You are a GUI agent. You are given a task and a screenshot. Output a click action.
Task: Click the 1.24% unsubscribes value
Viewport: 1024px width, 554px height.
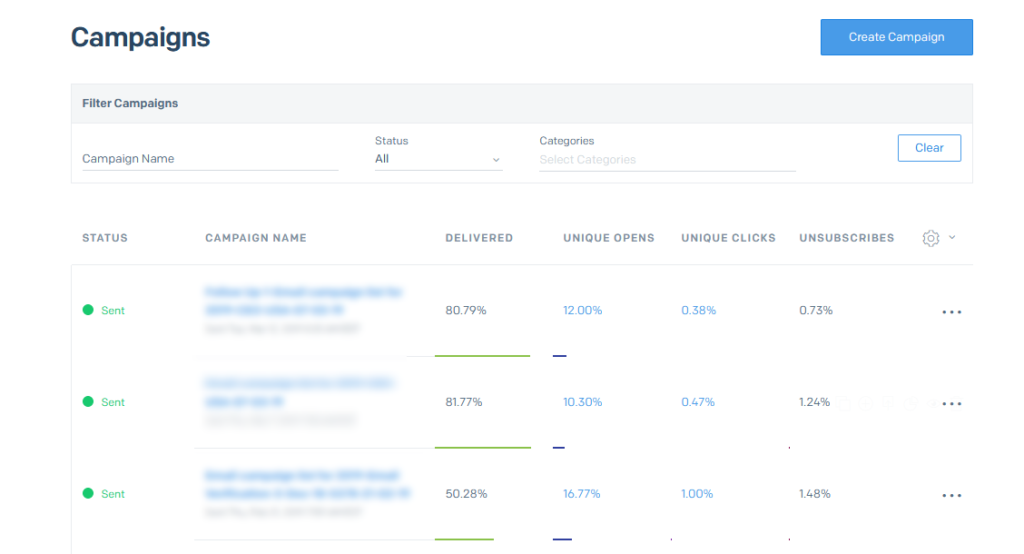814,402
